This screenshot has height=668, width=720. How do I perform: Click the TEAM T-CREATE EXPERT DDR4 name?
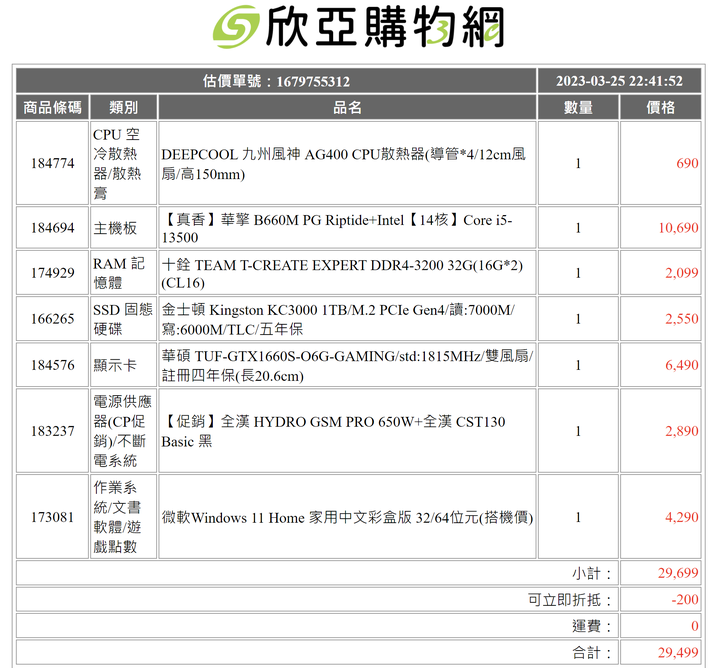(342, 273)
